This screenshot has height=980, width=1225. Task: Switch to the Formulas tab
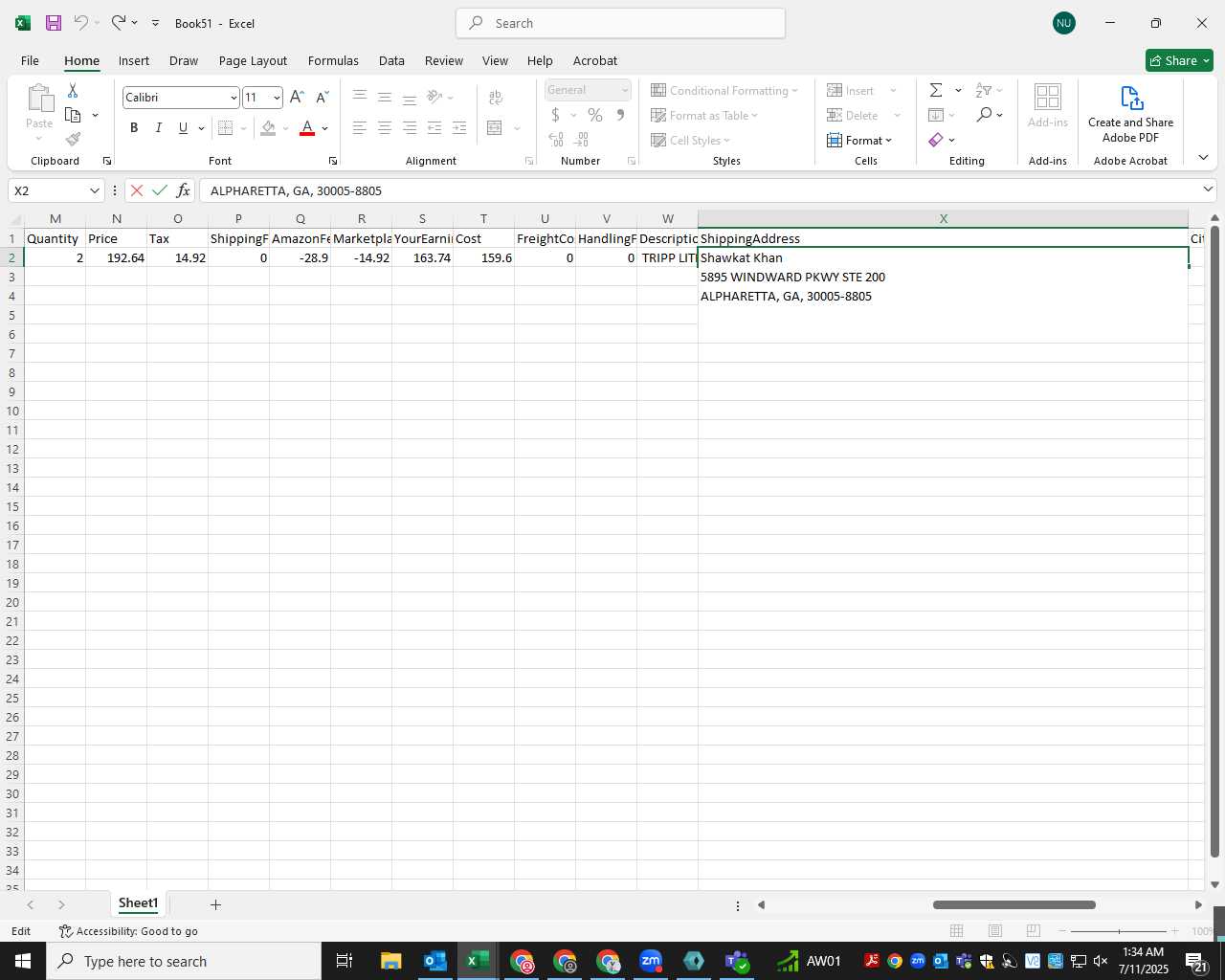tap(333, 60)
